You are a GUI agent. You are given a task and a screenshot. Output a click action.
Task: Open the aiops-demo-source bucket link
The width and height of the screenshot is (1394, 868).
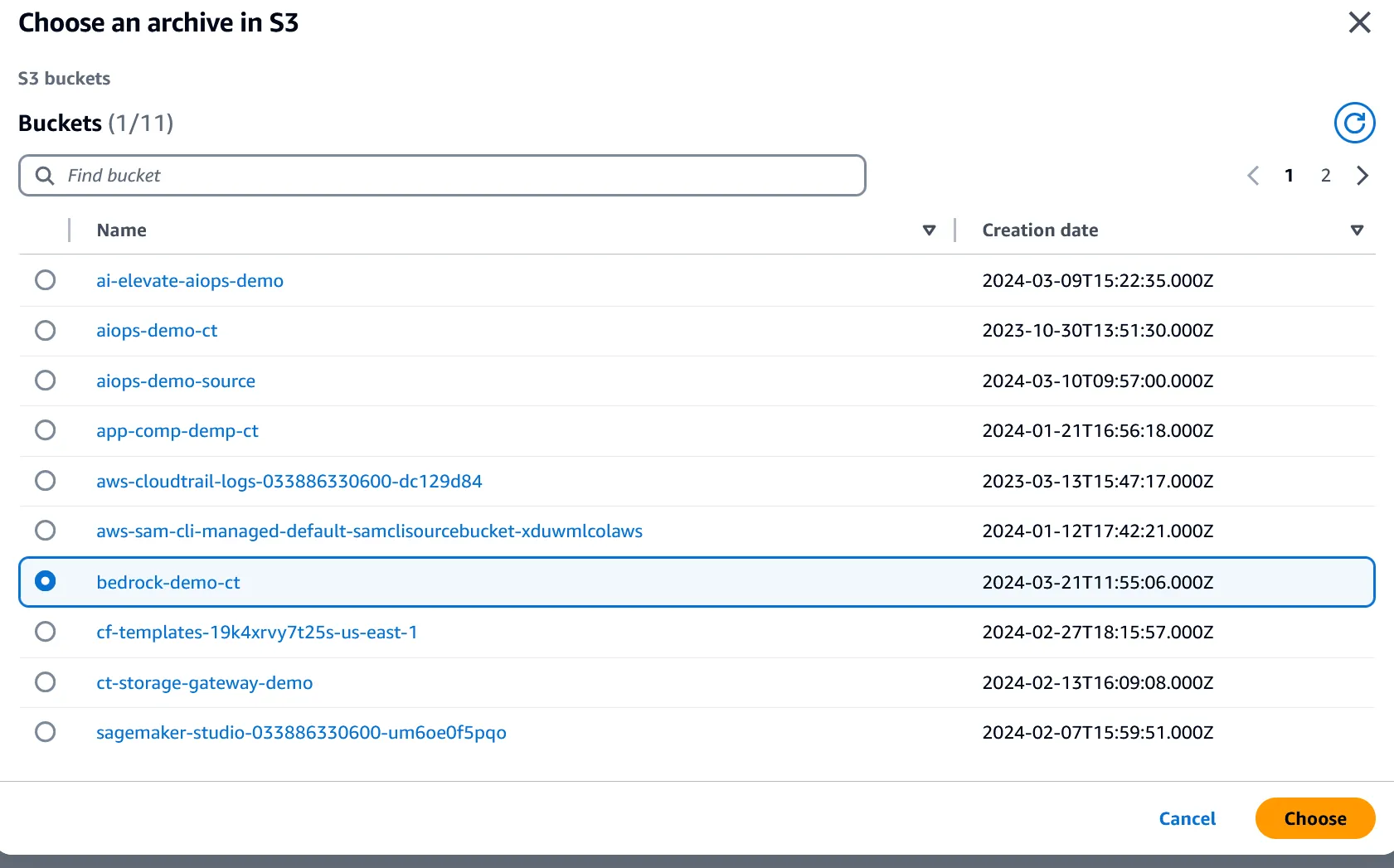pos(176,381)
